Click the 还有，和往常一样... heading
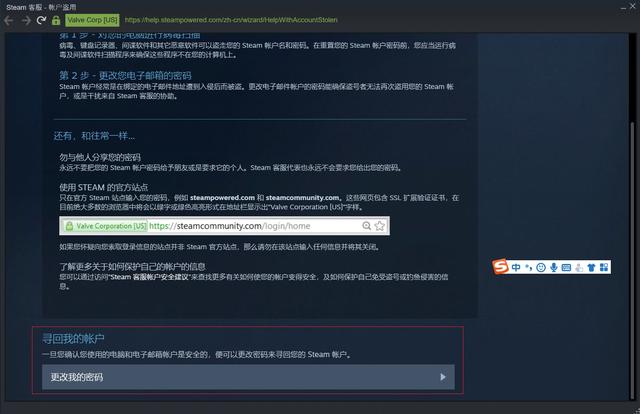Viewport: 640px width, 414px height. [94, 136]
